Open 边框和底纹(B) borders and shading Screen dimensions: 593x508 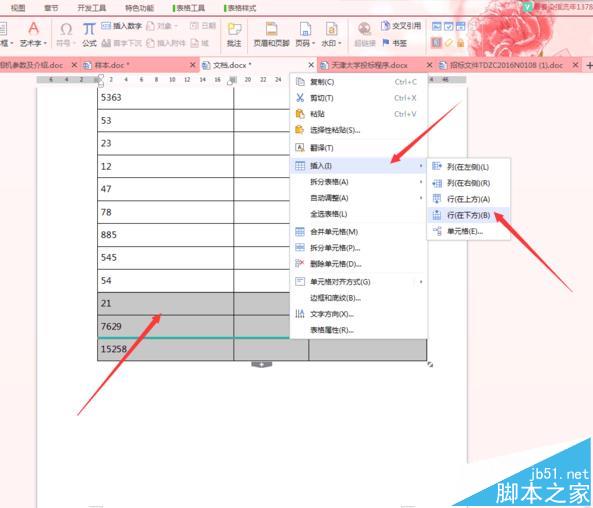pyautogui.click(x=359, y=298)
